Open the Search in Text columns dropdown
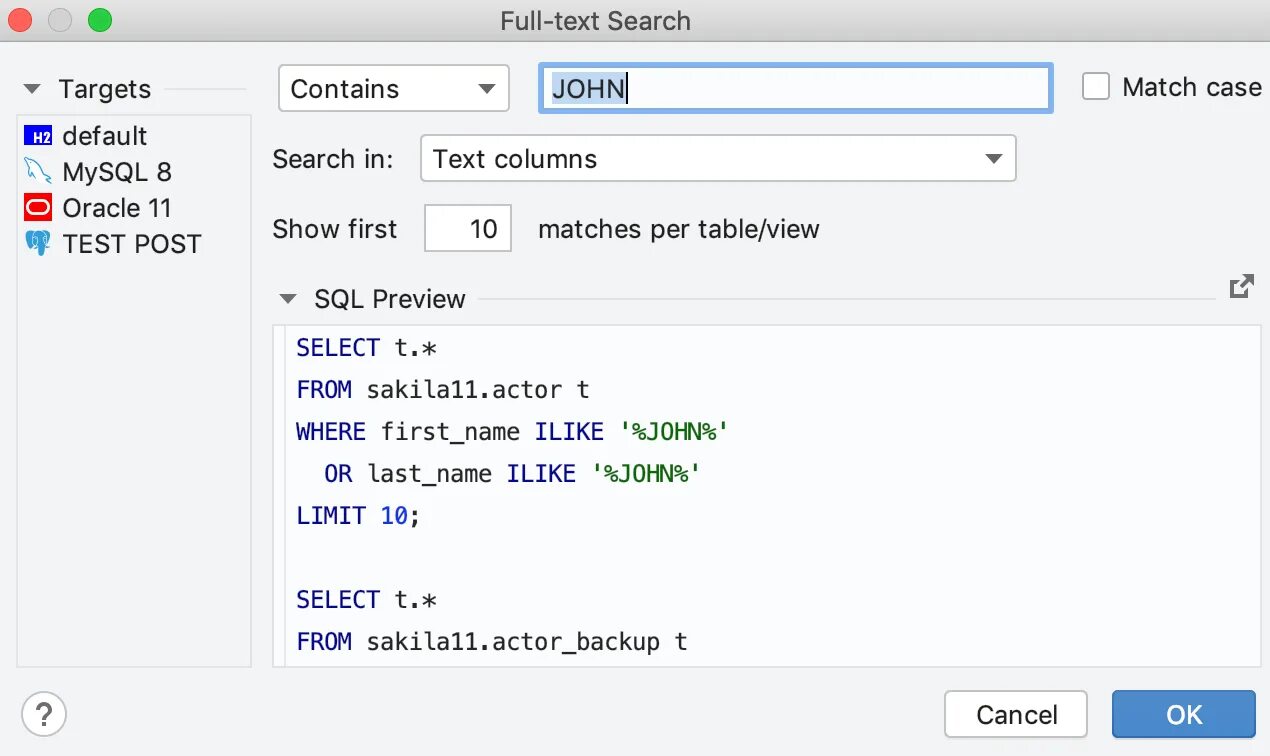1270x756 pixels. pos(718,159)
